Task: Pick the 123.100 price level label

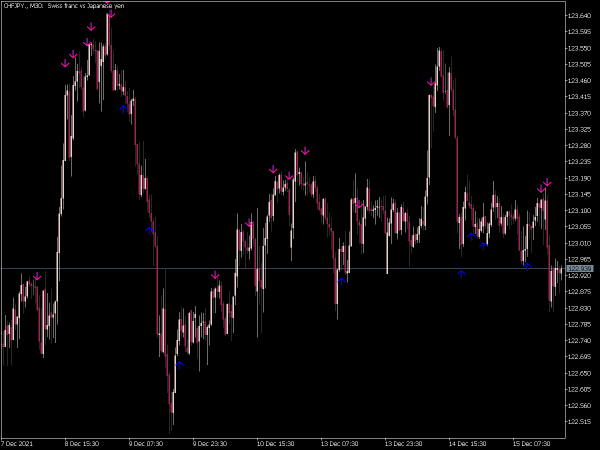Action: pyautogui.click(x=579, y=210)
